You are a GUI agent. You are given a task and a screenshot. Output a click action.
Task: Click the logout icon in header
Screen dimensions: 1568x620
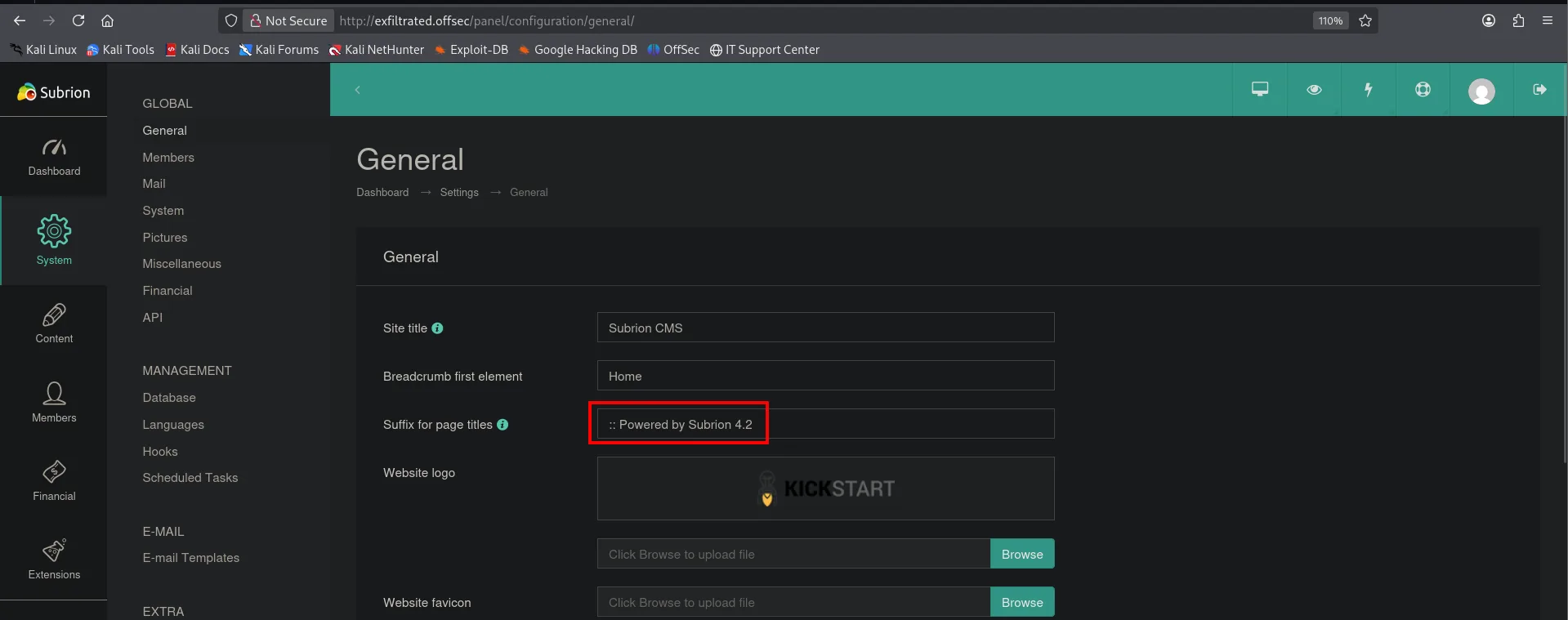point(1539,89)
